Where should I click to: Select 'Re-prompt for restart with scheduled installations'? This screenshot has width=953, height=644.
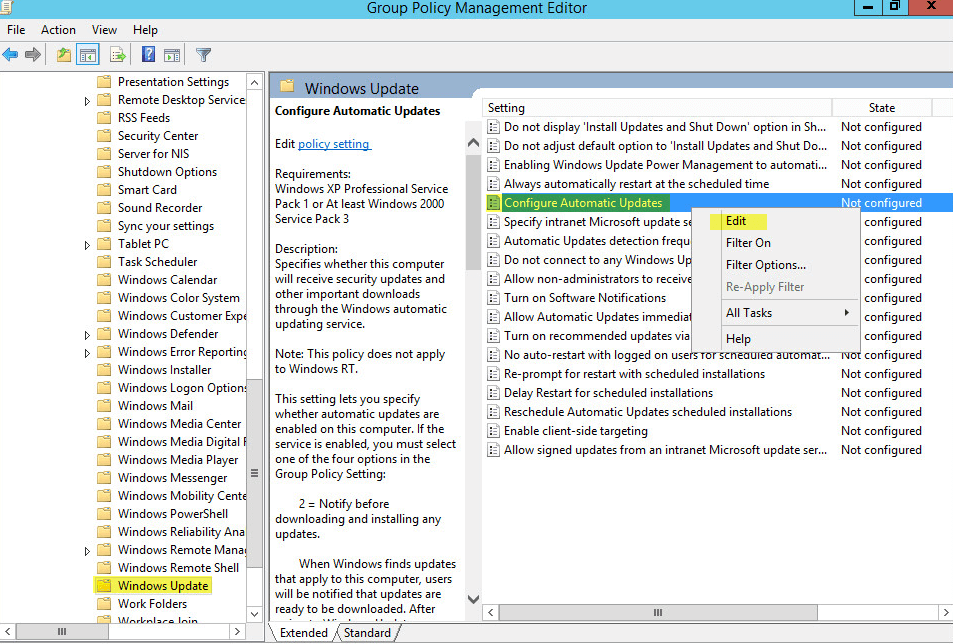point(634,374)
